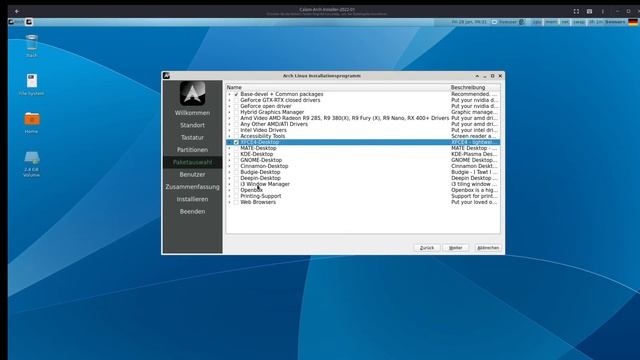
Task: Sort by the Name column header
Action: 338,87
